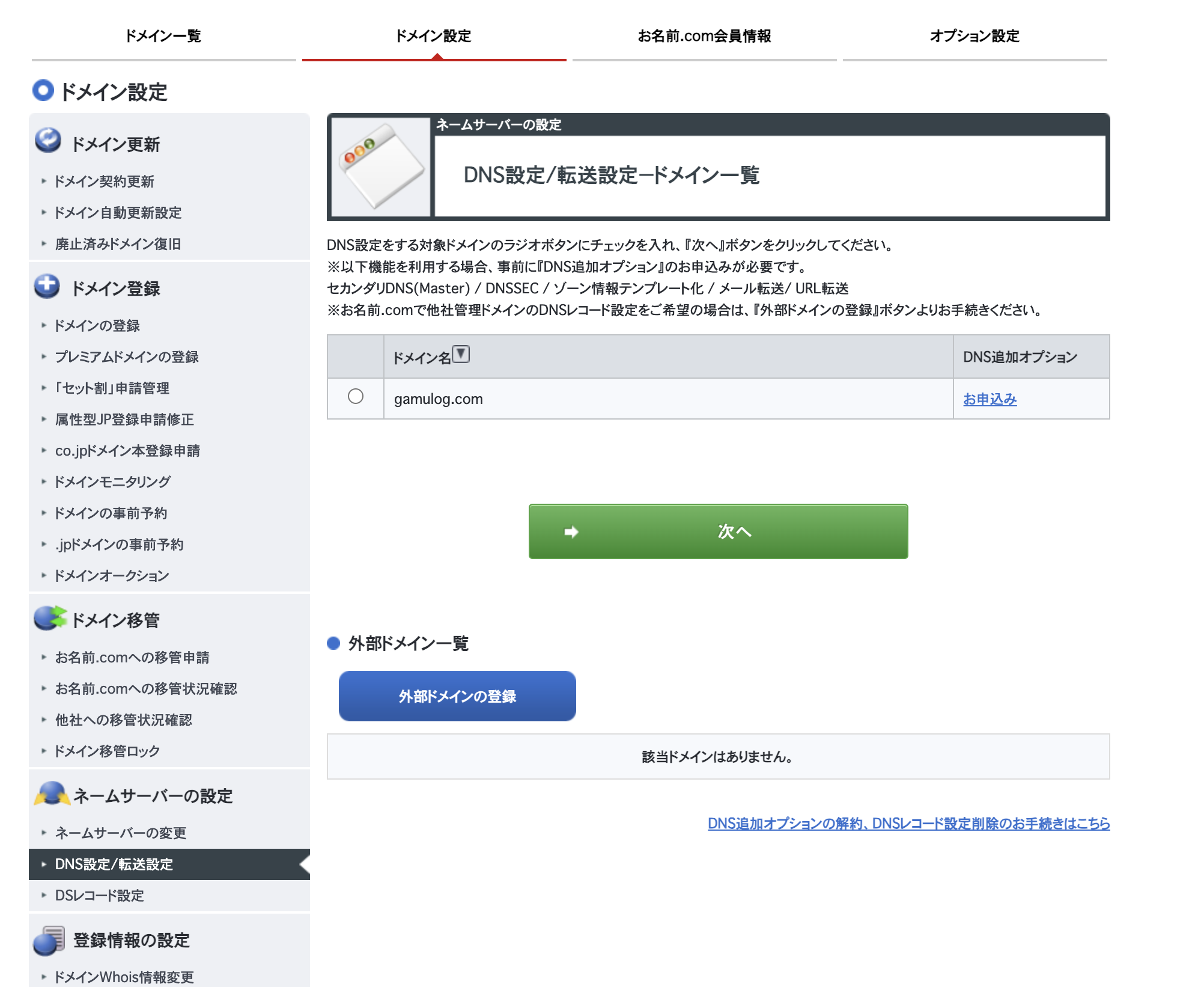Click the arrow icon on 次へ button
The width and height of the screenshot is (1204, 987).
coord(571,531)
